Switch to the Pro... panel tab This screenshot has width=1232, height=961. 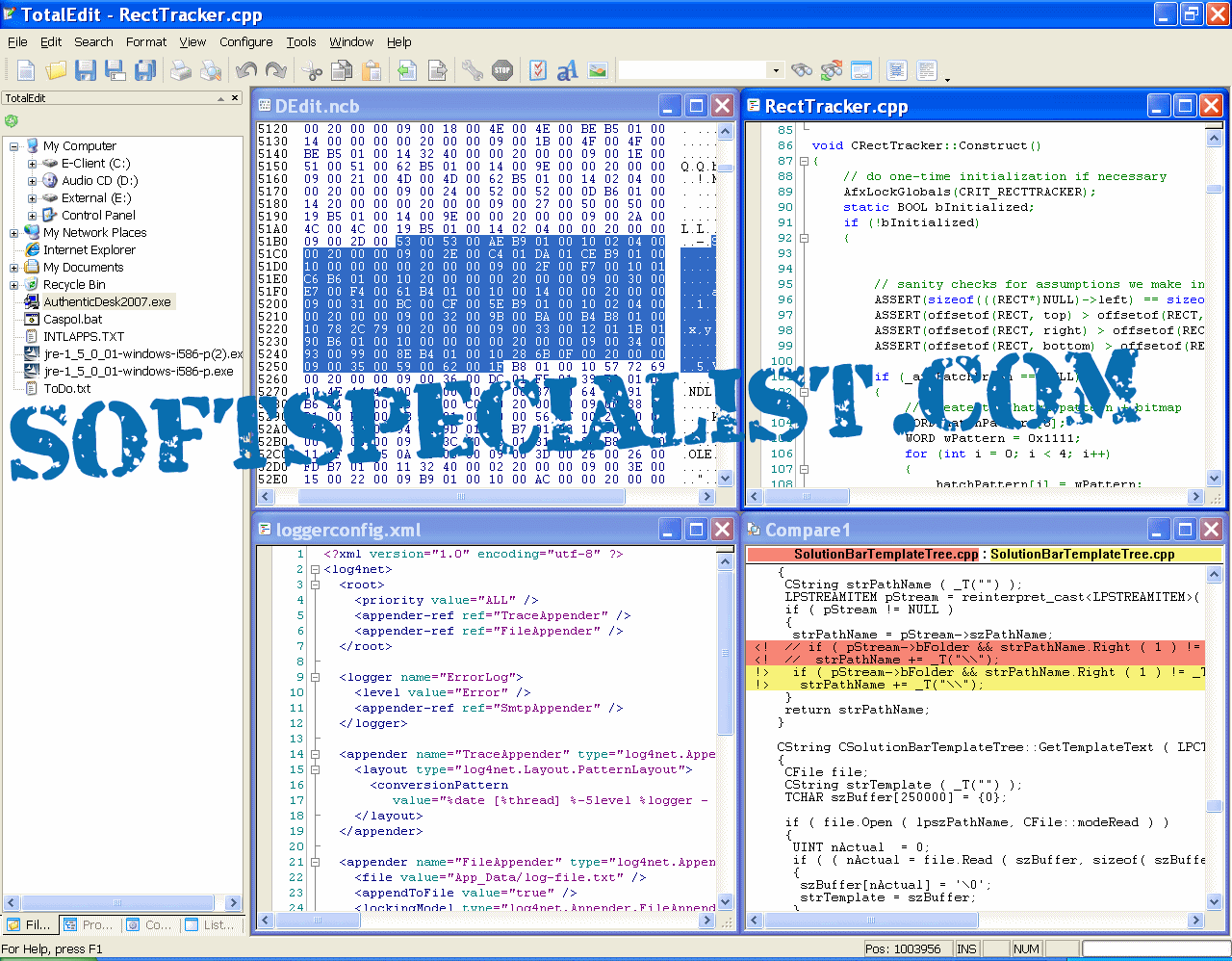click(88, 924)
